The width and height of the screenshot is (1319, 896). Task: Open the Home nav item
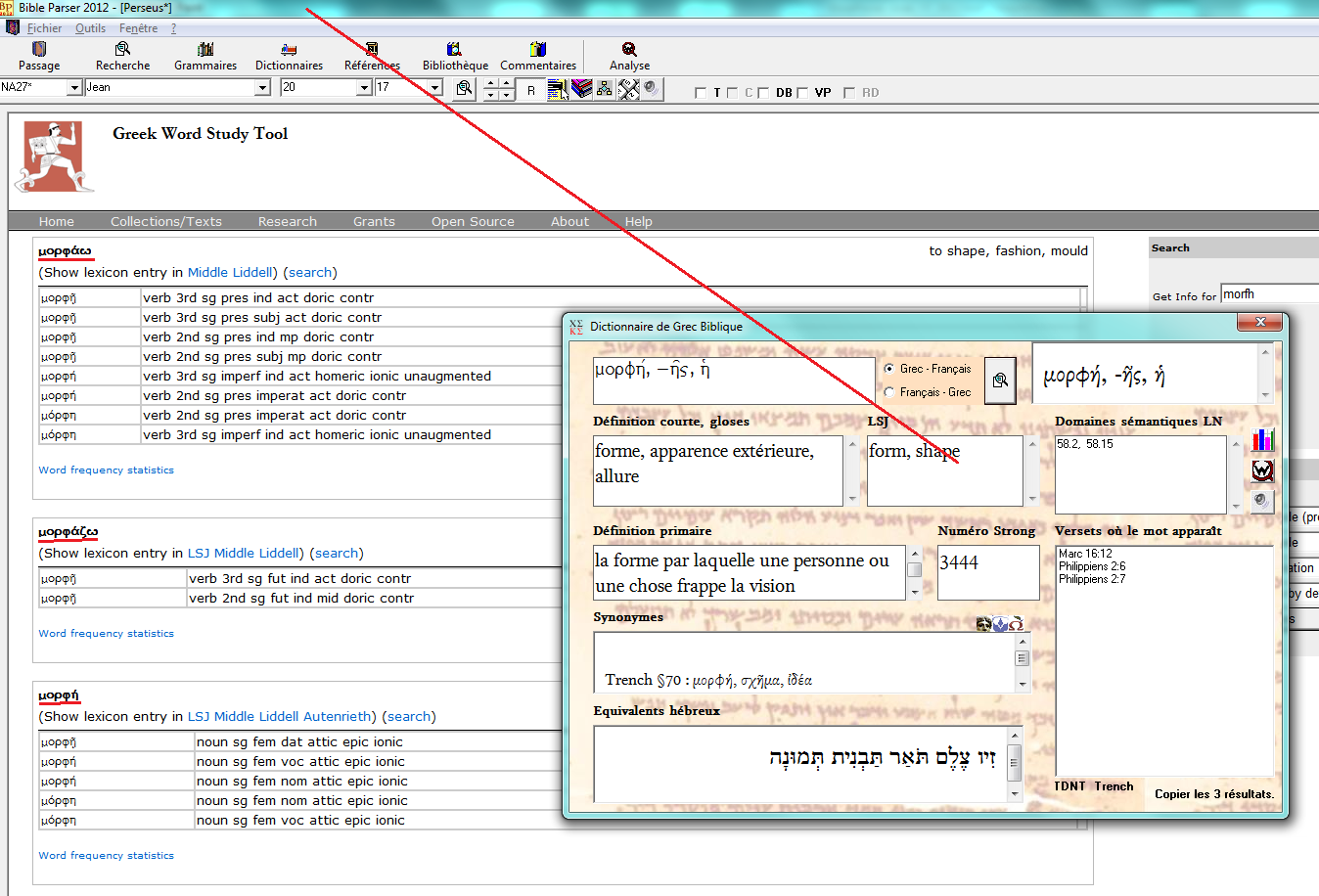(x=56, y=222)
